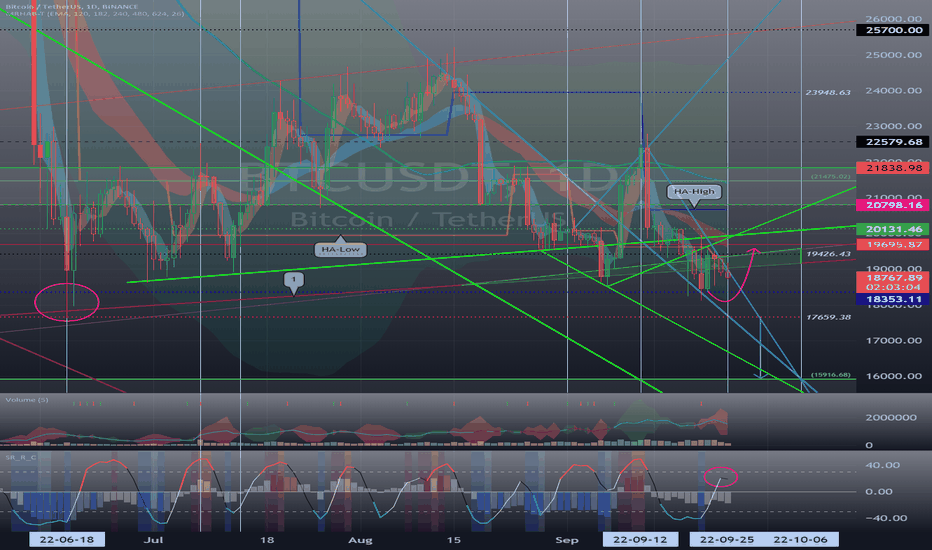Select the 17659.38 level label
Screen dimensions: 932x550
(828, 317)
